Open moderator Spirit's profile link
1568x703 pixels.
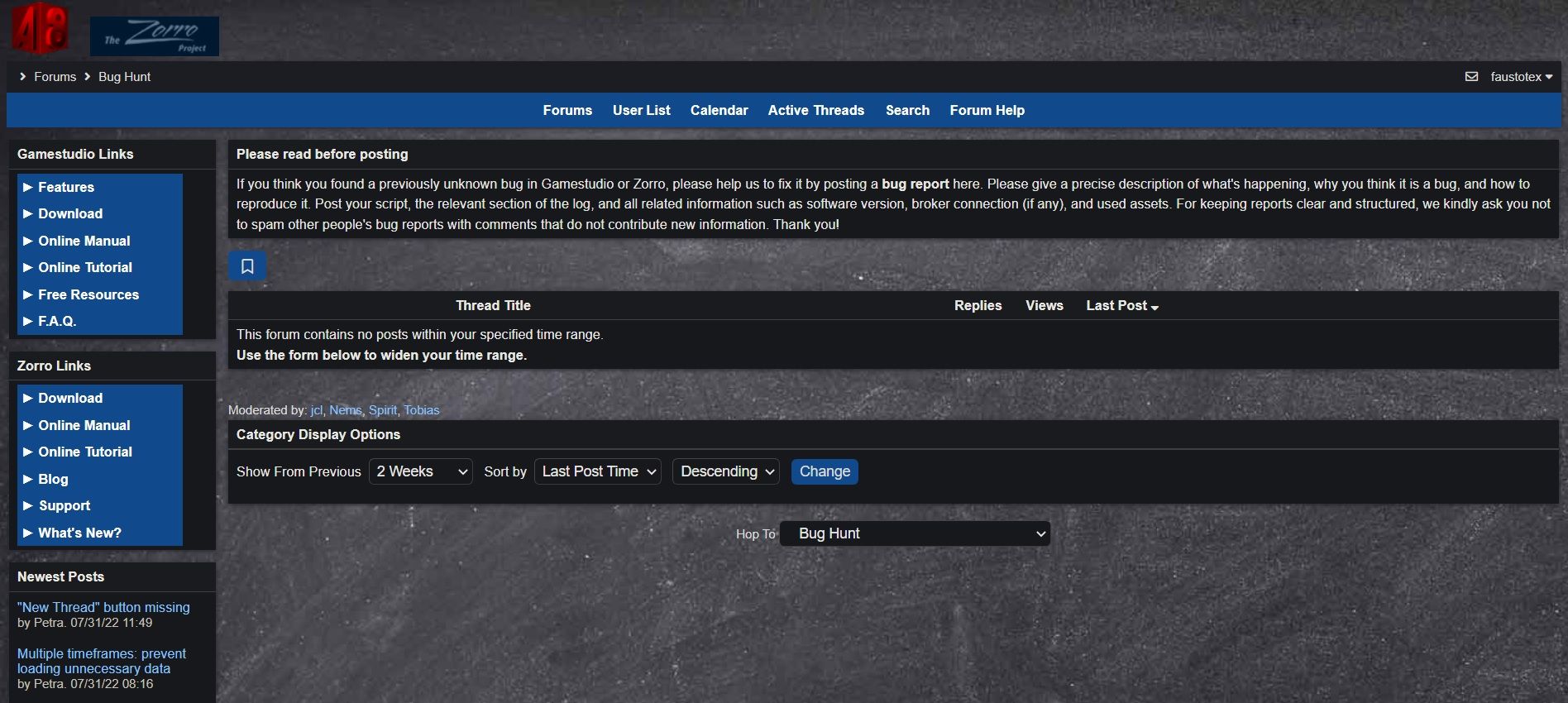pos(382,410)
